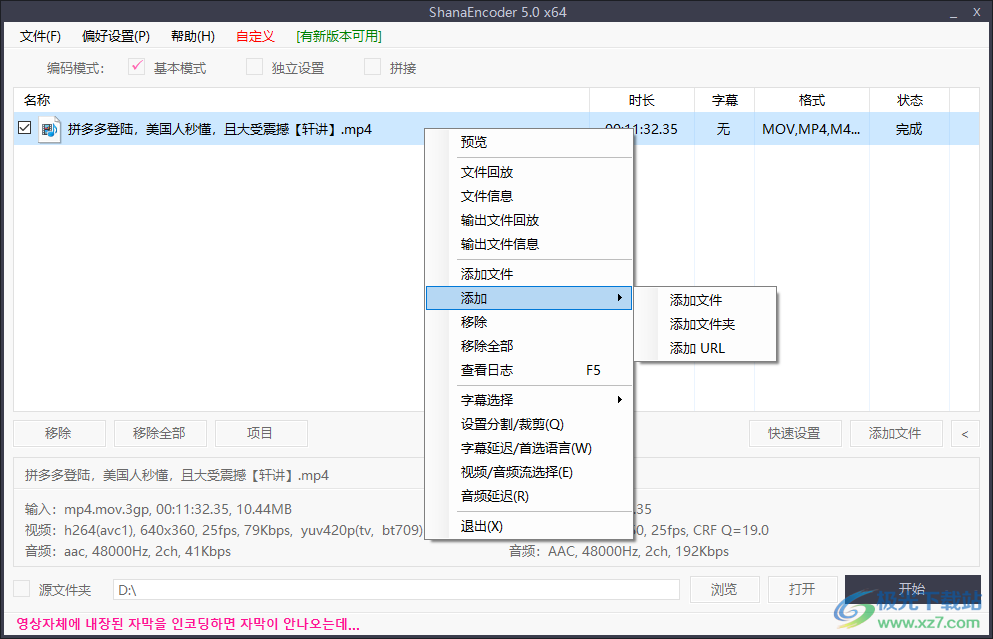The height and width of the screenshot is (639, 993).
Task: Click 查看日志 in the context menu
Action: 486,369
